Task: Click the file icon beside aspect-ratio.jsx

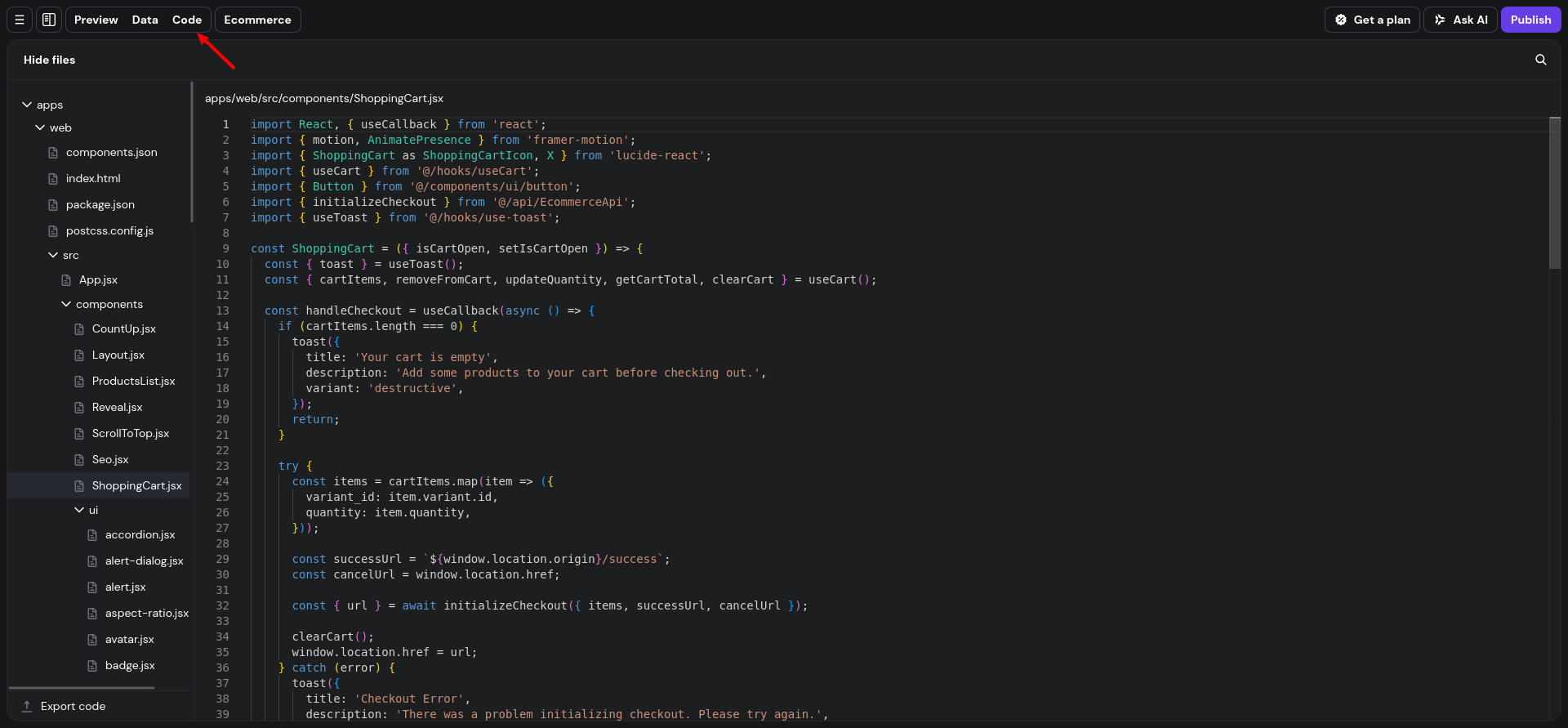Action: [x=92, y=614]
